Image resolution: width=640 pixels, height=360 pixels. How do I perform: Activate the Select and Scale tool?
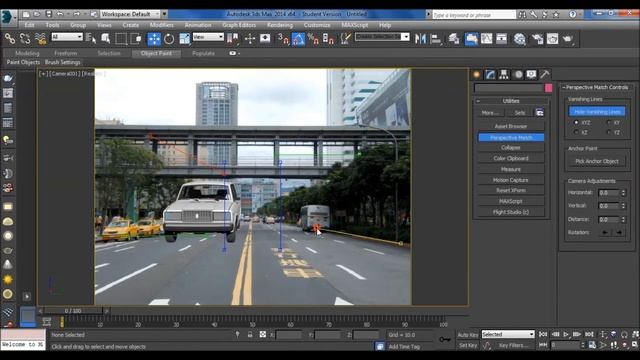coord(184,39)
